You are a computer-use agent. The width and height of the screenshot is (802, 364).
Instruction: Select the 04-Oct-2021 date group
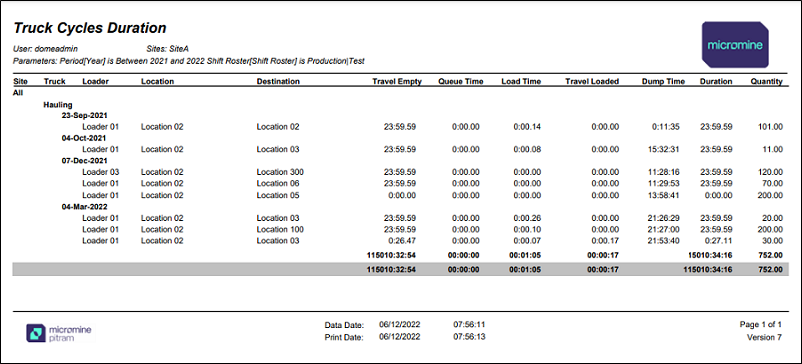pos(84,138)
